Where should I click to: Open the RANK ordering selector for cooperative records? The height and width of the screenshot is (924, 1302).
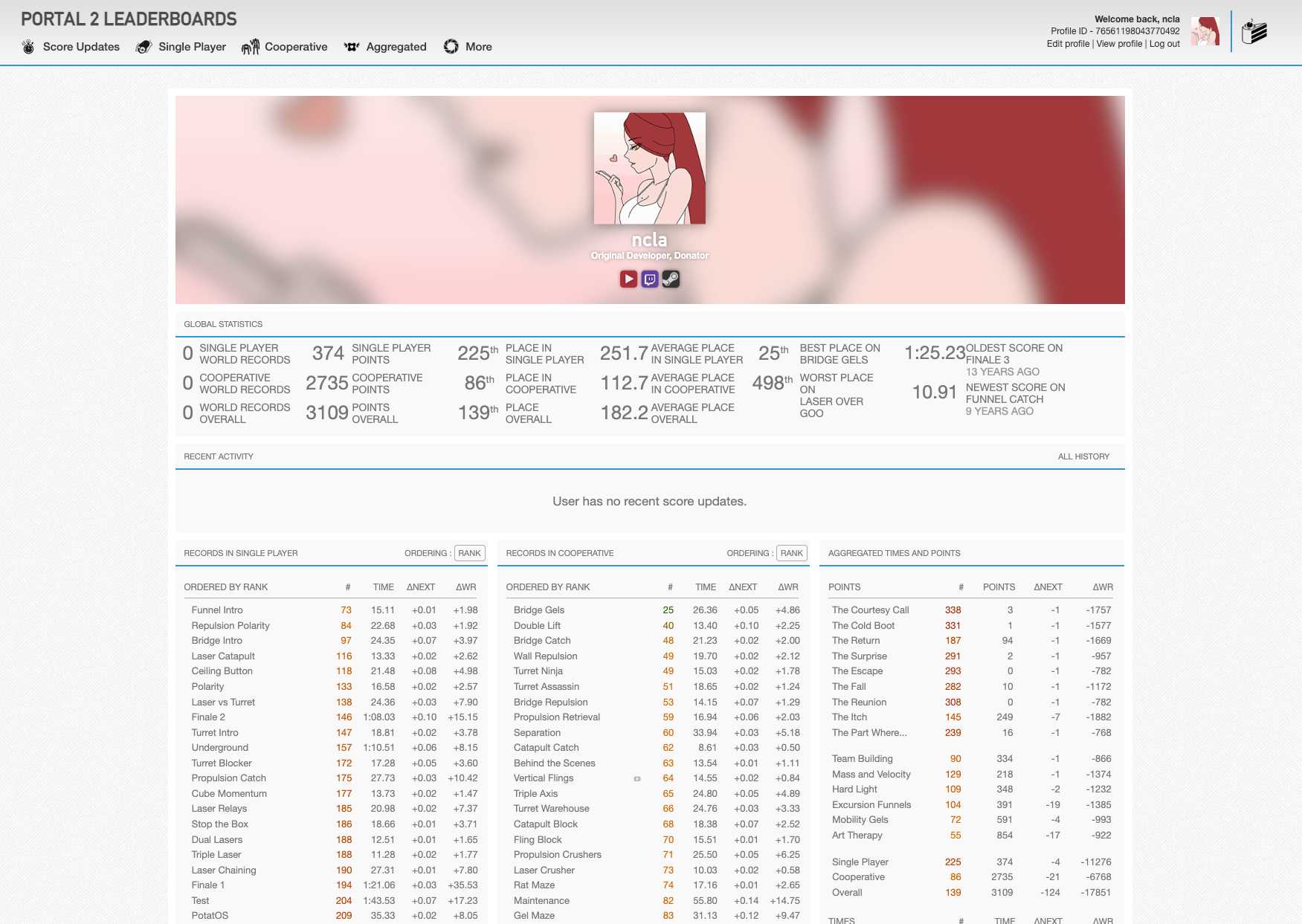click(x=791, y=553)
